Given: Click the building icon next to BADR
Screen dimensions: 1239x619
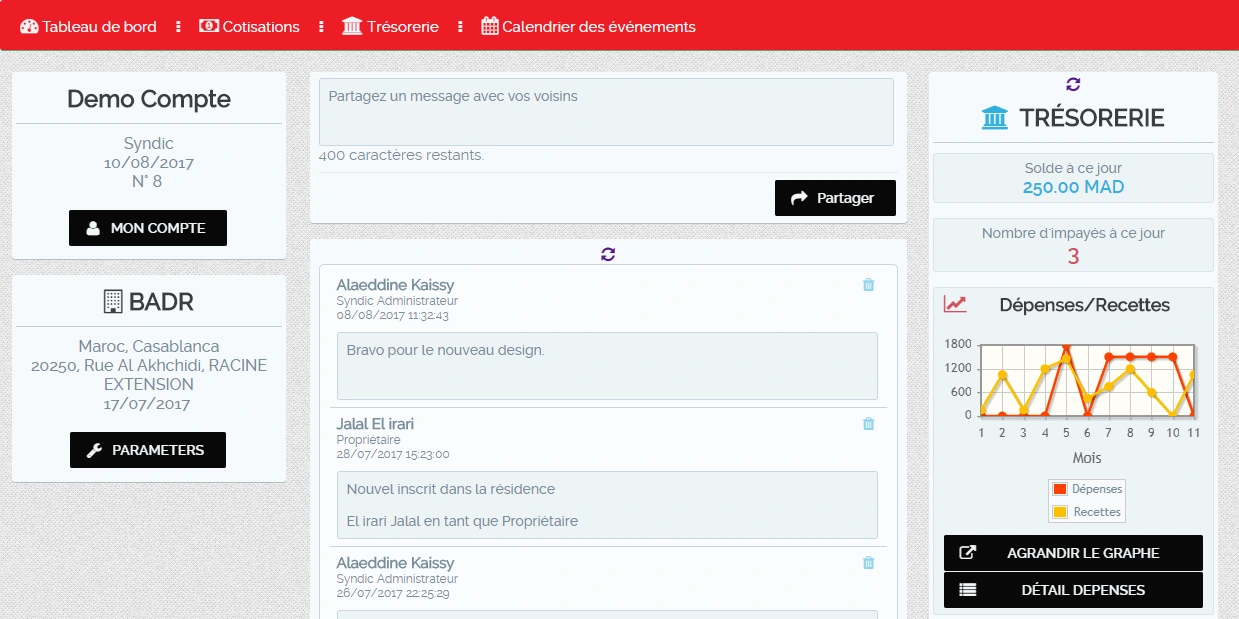Looking at the screenshot, I should (x=113, y=301).
